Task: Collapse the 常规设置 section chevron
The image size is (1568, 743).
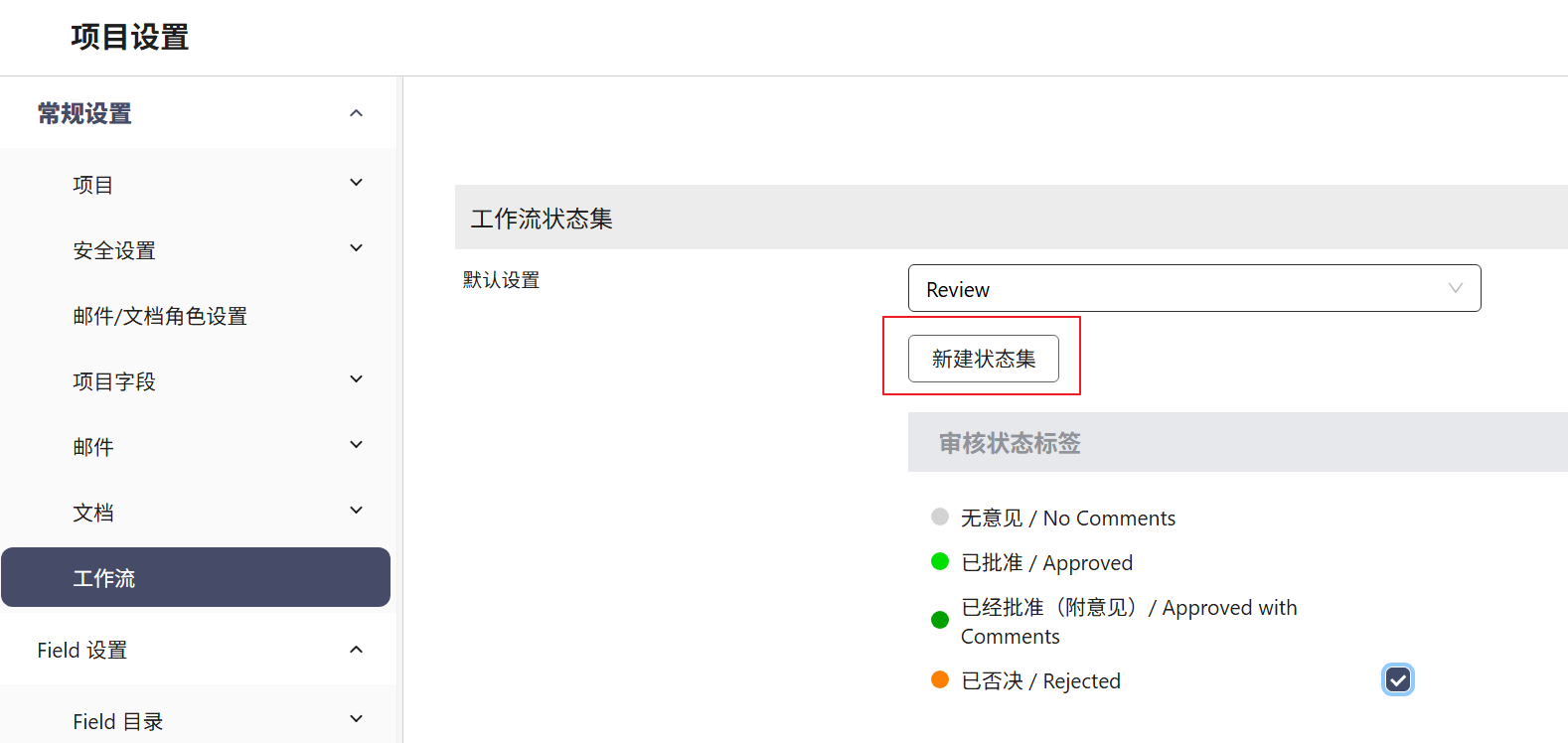Action: tap(356, 113)
